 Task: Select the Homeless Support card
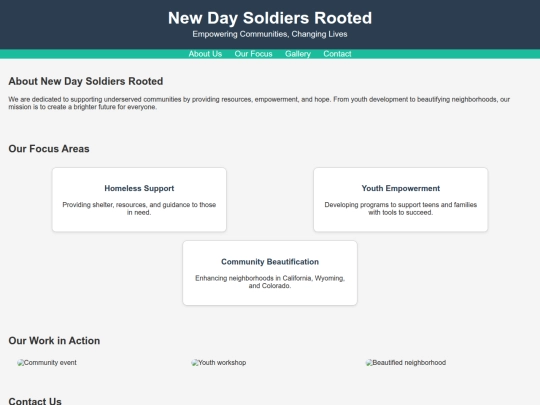139,200
